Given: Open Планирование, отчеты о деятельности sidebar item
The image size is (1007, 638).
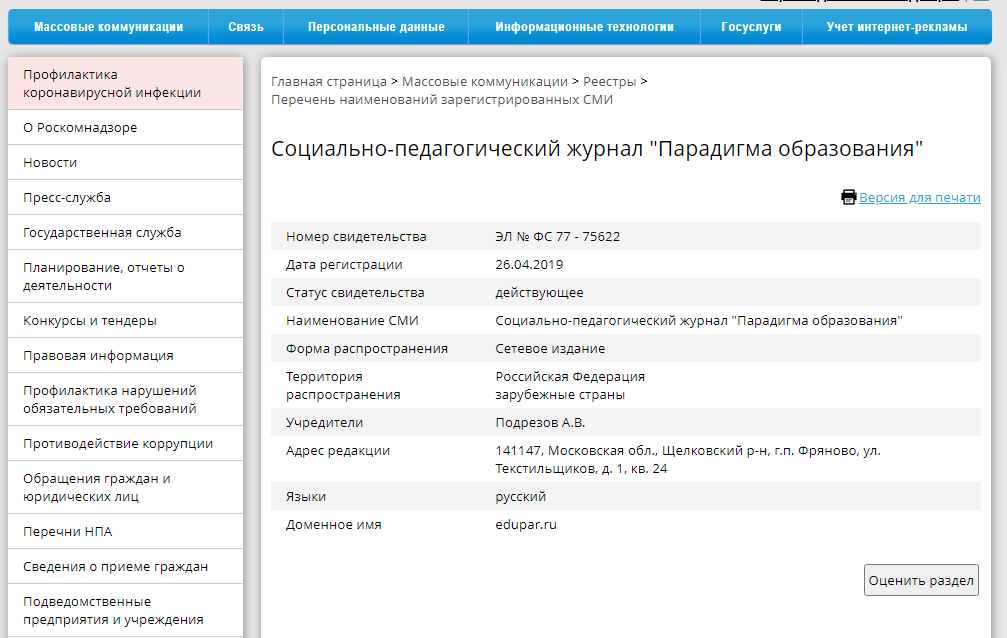Looking at the screenshot, I should point(126,276).
